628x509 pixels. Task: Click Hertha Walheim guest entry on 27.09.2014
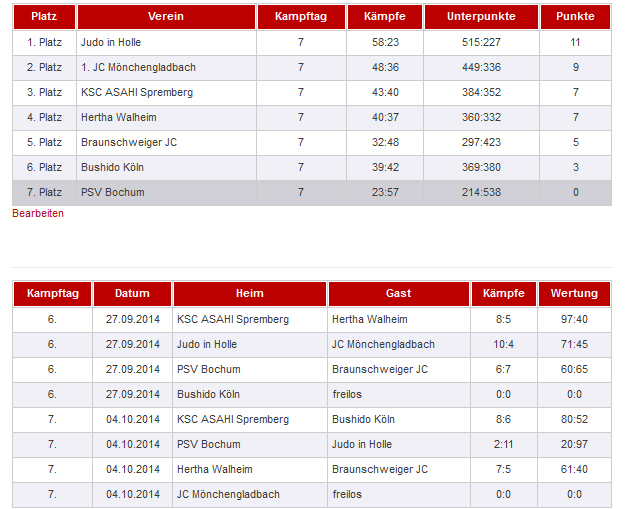click(x=370, y=319)
